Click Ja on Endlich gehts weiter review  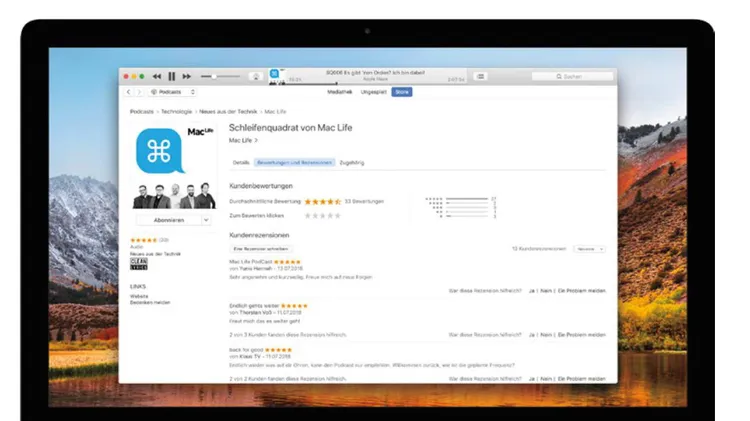point(531,335)
